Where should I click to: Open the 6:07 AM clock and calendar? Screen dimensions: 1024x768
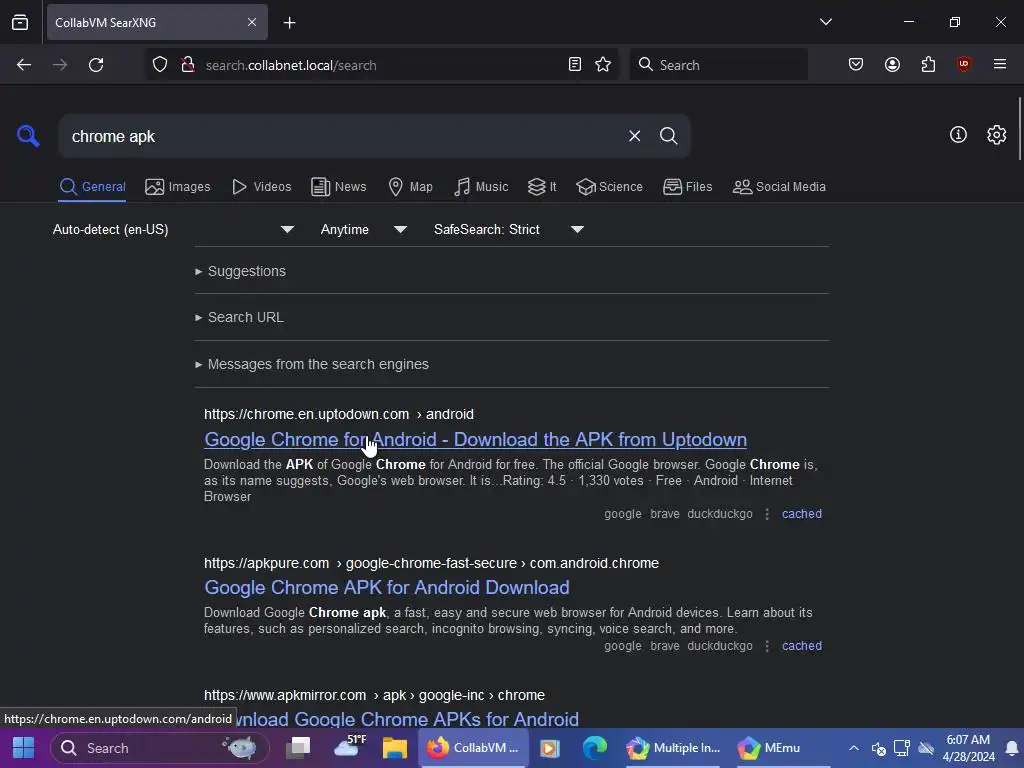pyautogui.click(x=968, y=748)
